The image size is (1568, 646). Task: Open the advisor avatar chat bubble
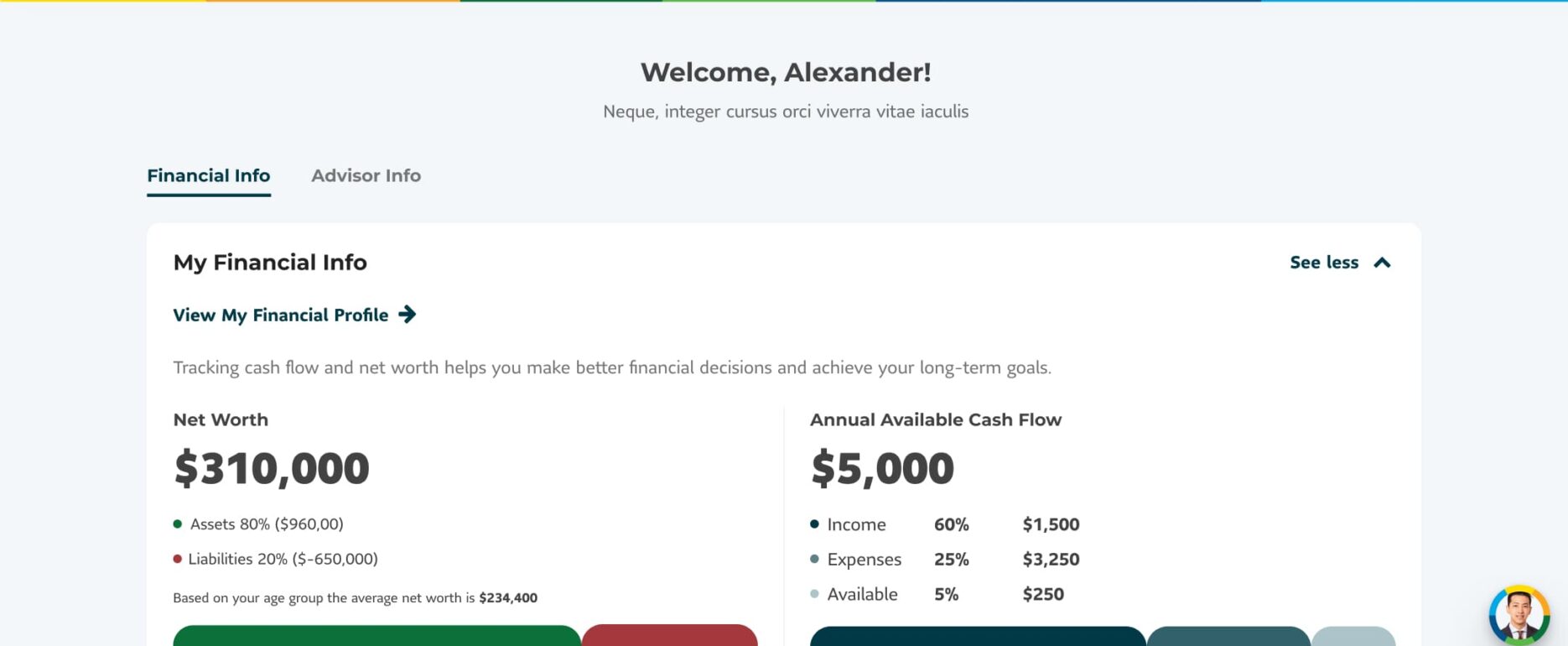pyautogui.click(x=1519, y=615)
